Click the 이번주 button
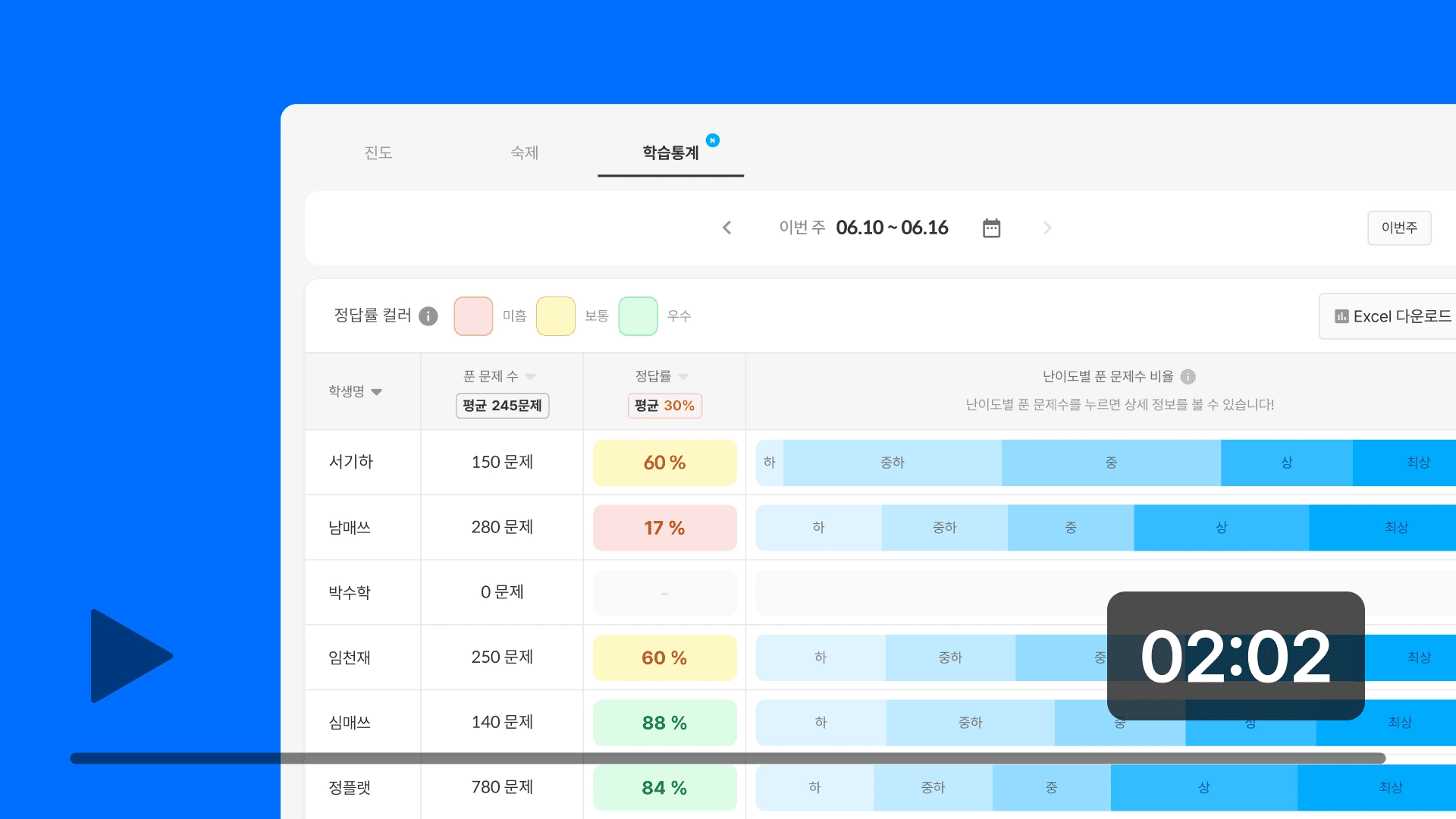 coord(1398,228)
